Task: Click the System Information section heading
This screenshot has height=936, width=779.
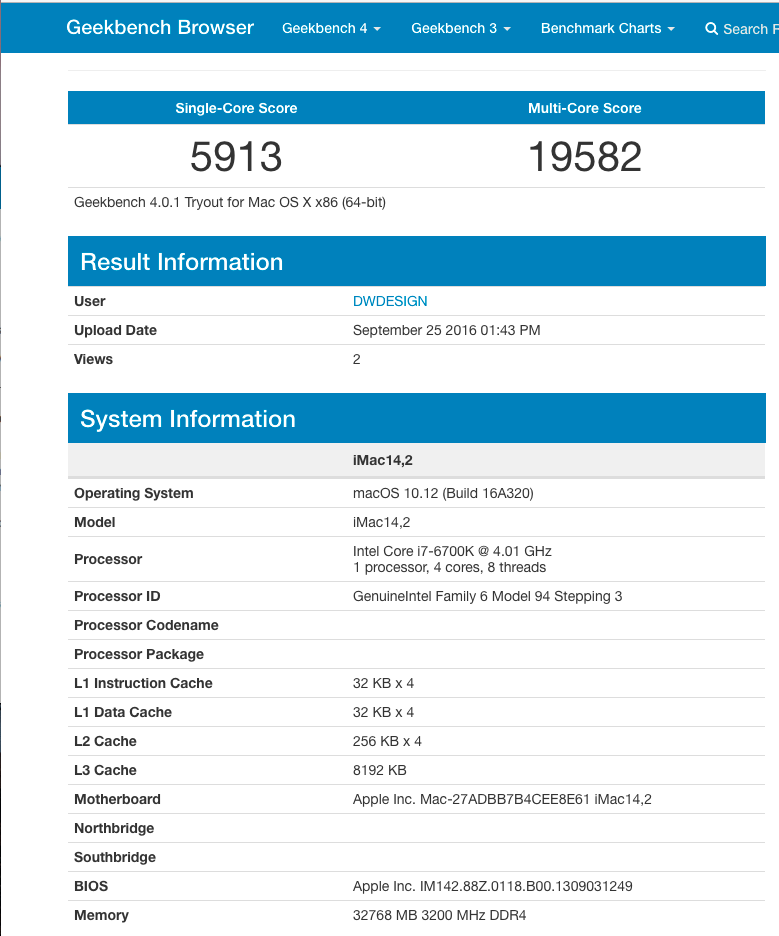Action: [x=187, y=419]
